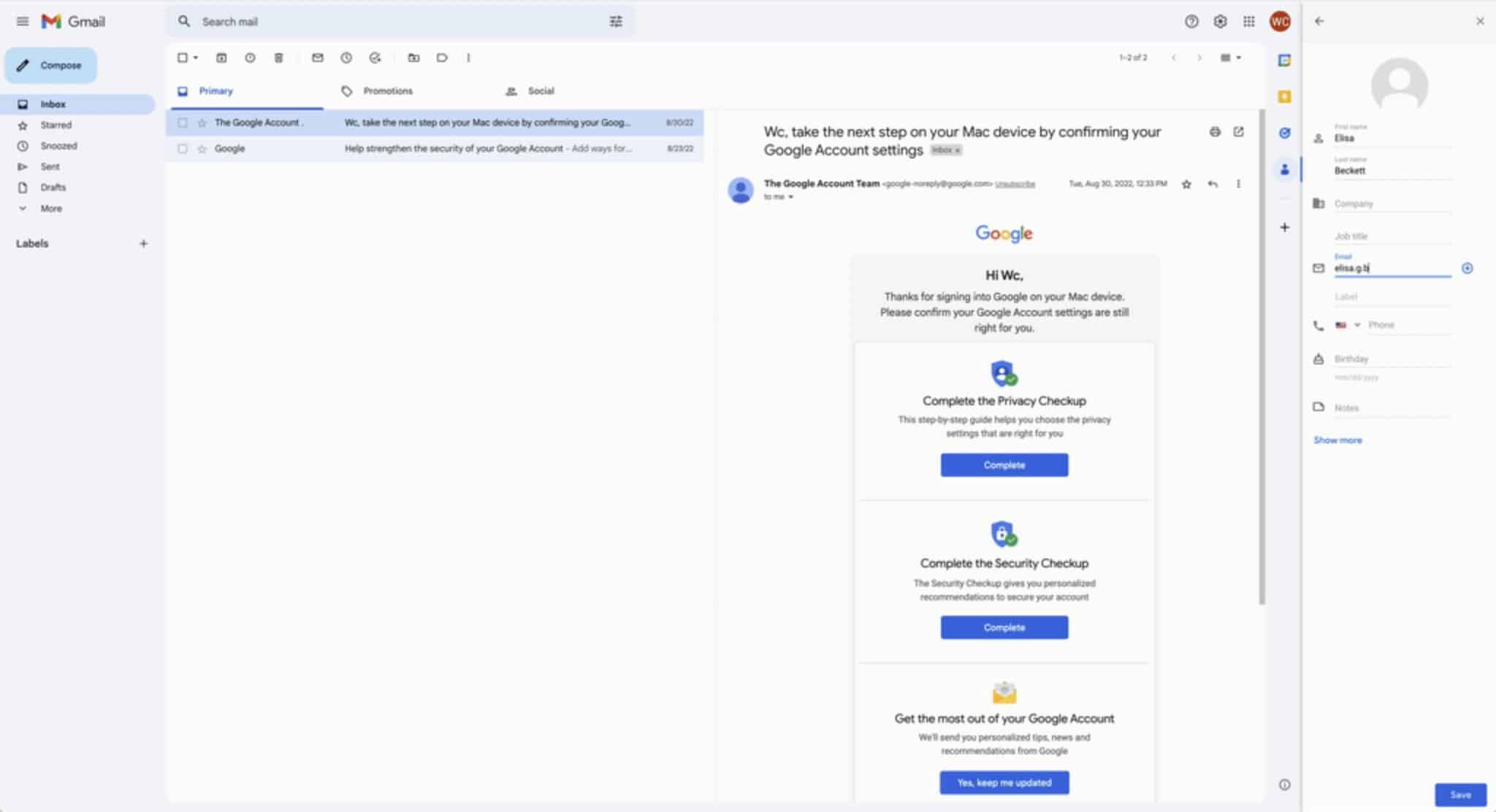Click the Archive toolbar icon

pyautogui.click(x=221, y=58)
